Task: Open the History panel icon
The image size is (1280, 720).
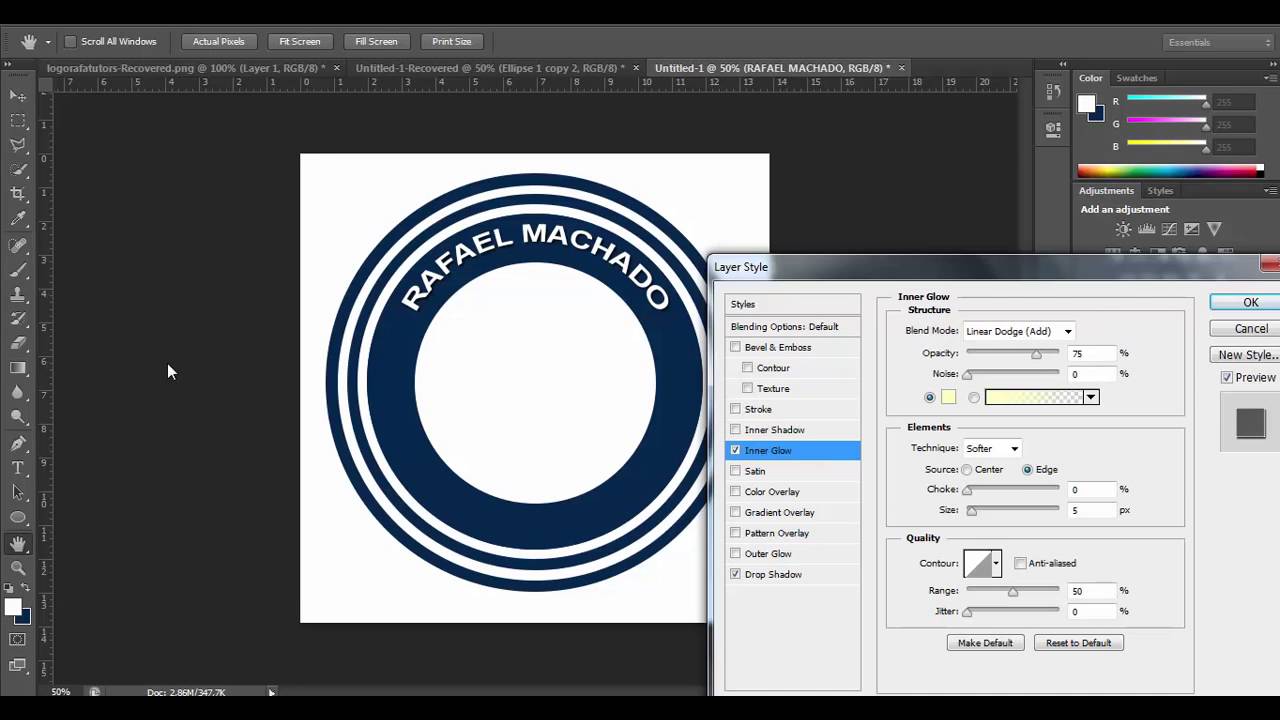Action: (1053, 92)
